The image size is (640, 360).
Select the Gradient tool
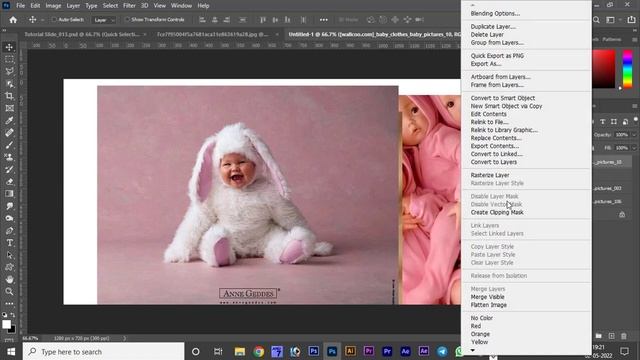9,194
